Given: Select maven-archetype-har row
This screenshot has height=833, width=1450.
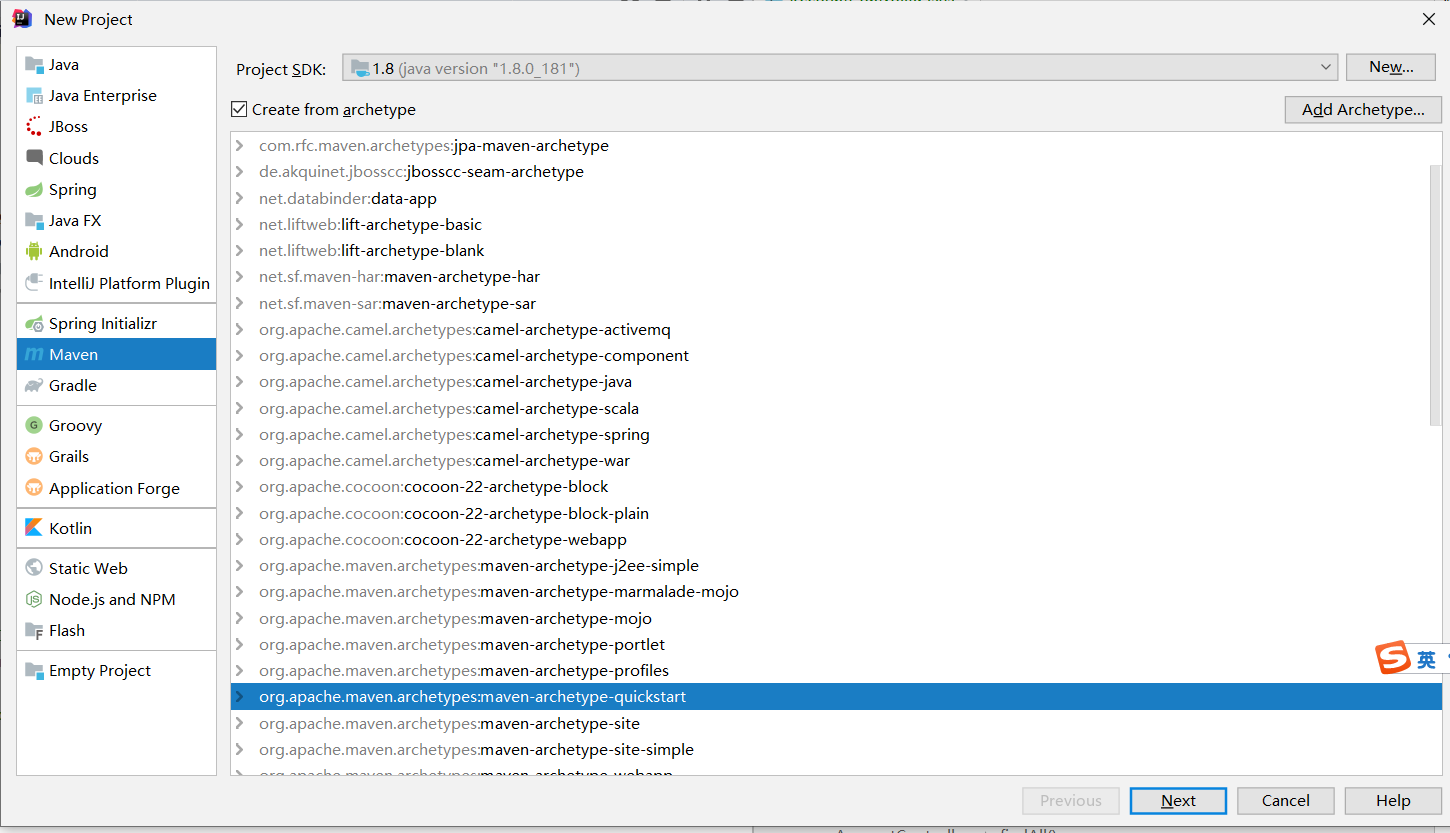Looking at the screenshot, I should (x=836, y=277).
